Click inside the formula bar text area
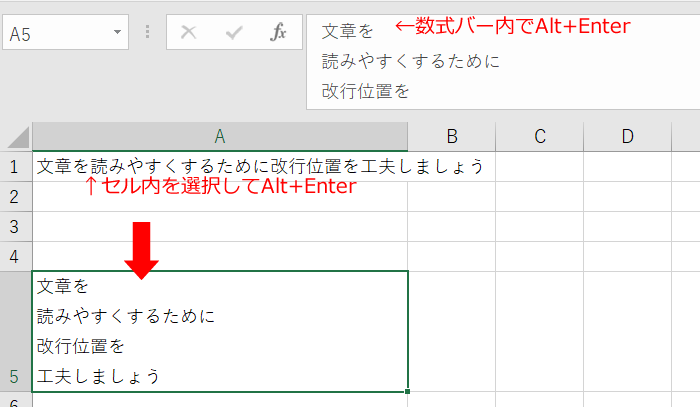Image resolution: width=700 pixels, height=407 pixels. [x=500, y=60]
